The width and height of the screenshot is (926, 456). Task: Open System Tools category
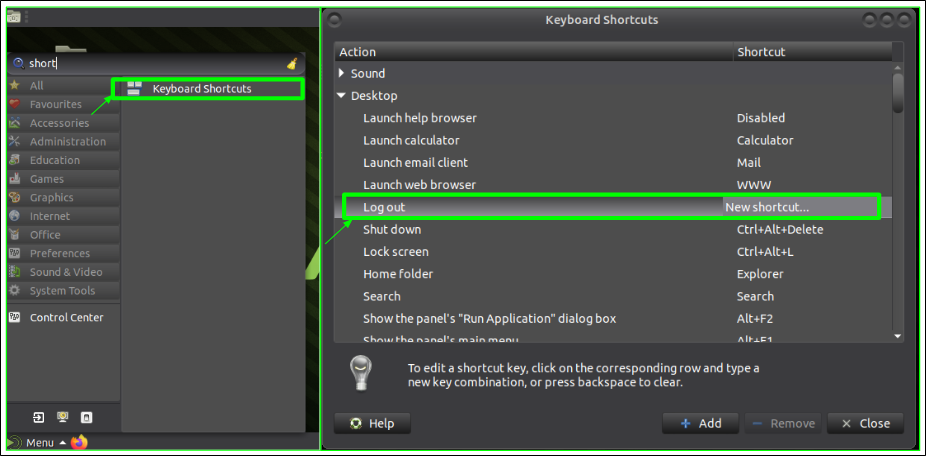[x=62, y=291]
